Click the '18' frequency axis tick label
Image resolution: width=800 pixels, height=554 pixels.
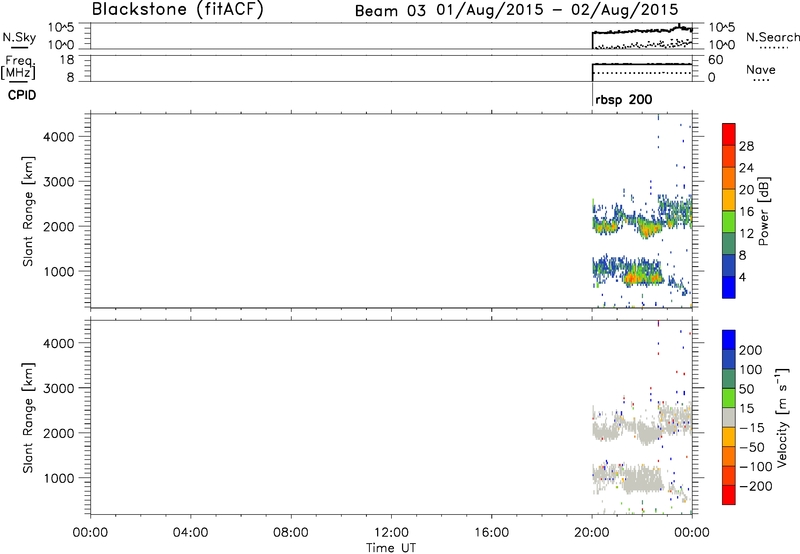pos(66,60)
